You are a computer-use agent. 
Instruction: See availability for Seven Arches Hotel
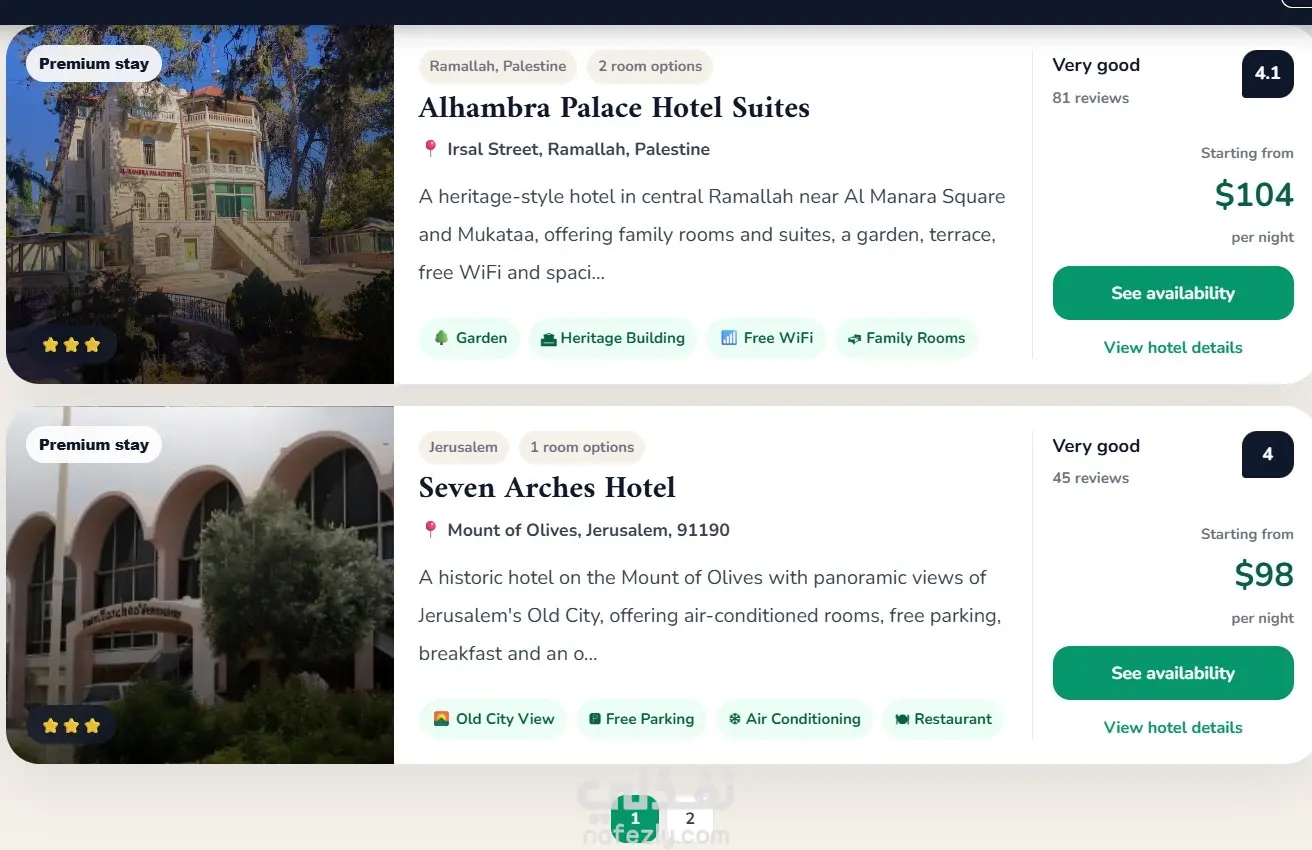(x=1173, y=673)
